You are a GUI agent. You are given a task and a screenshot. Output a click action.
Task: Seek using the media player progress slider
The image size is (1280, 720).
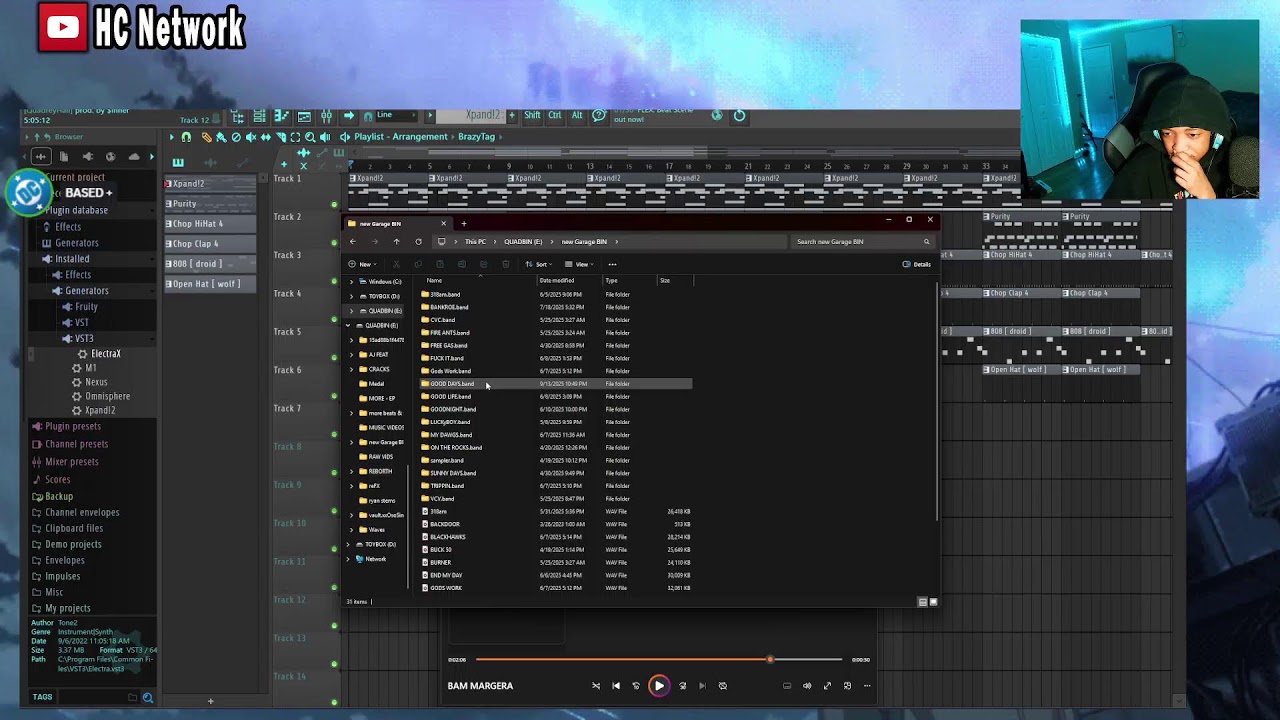pyautogui.click(x=659, y=660)
